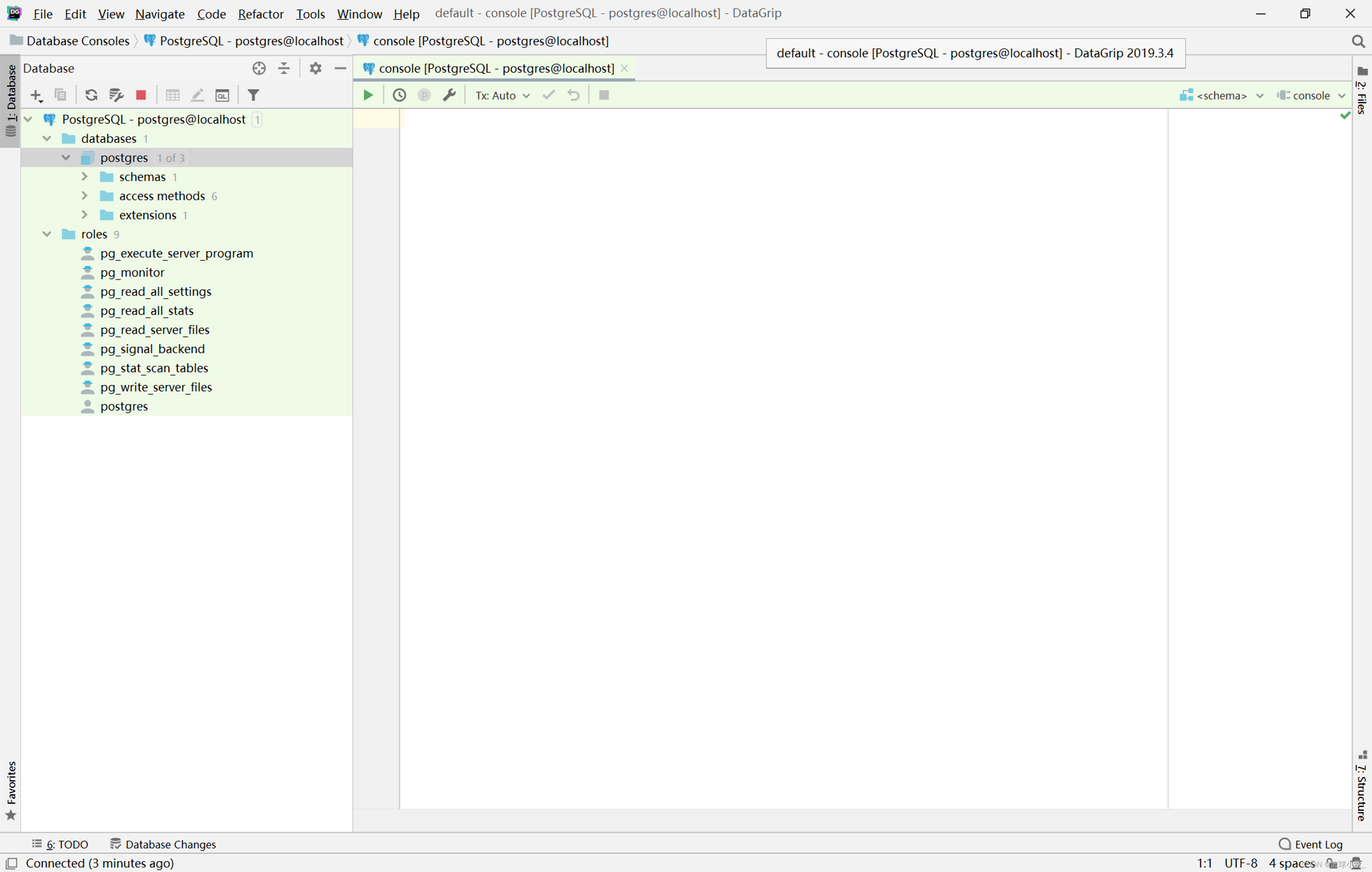Select the pg_read_all_settings role

tap(155, 292)
